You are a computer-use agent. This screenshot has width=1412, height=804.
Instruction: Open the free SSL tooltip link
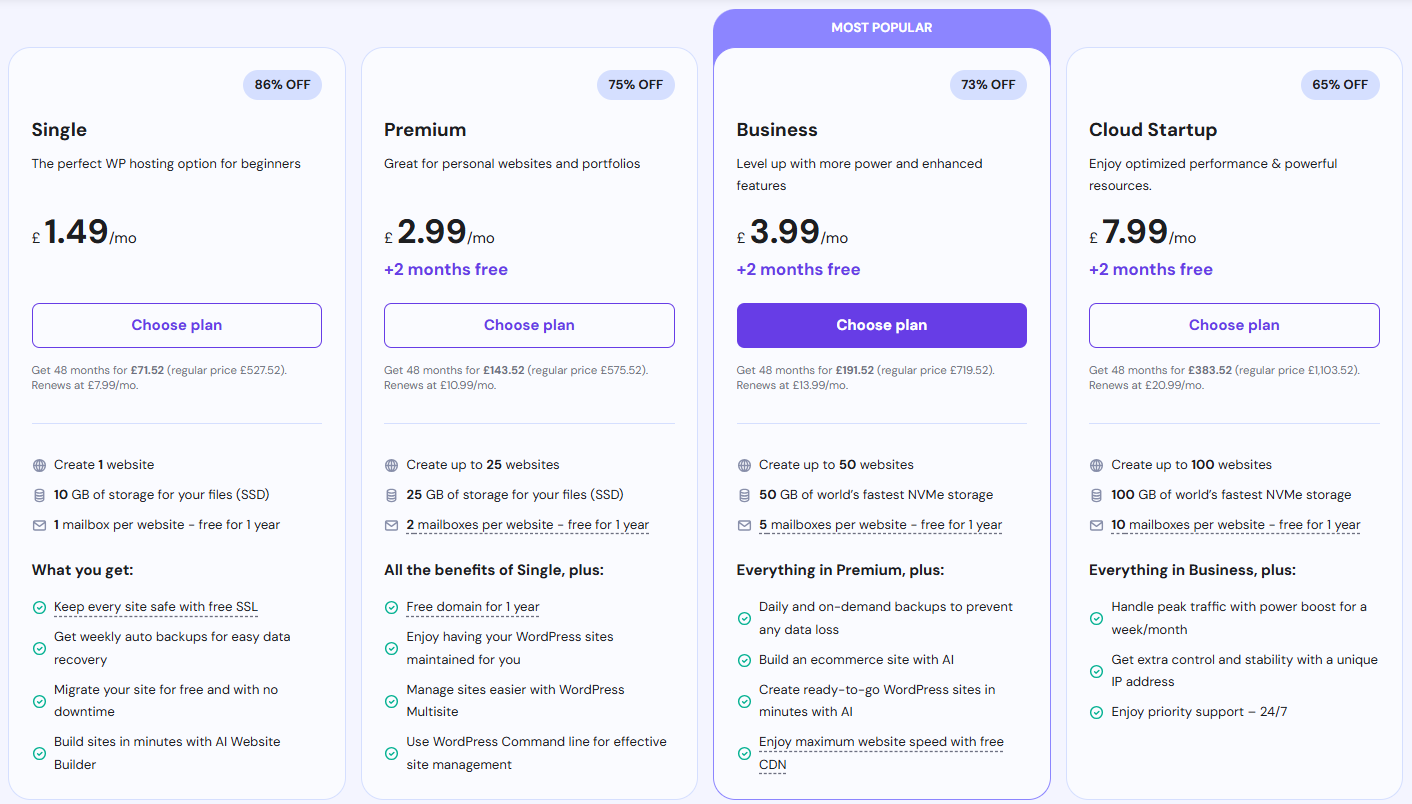pos(155,607)
